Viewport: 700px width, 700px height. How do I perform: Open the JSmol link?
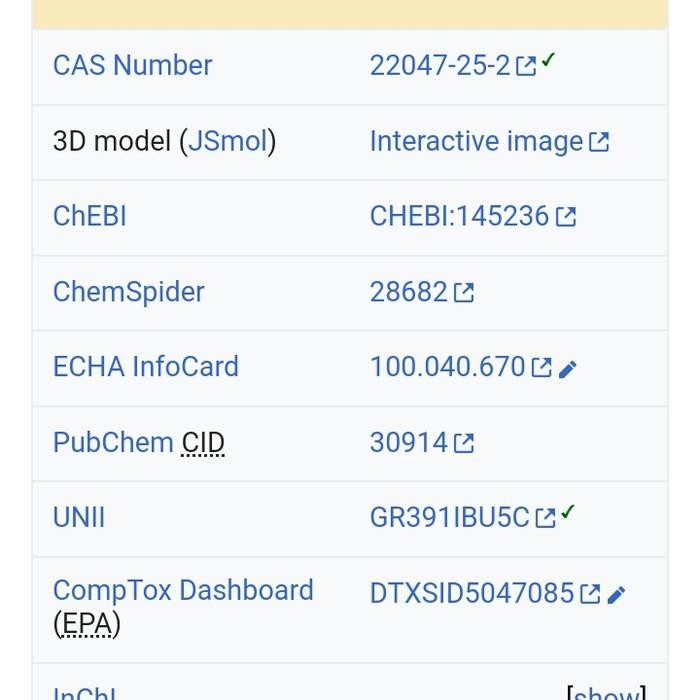228,141
